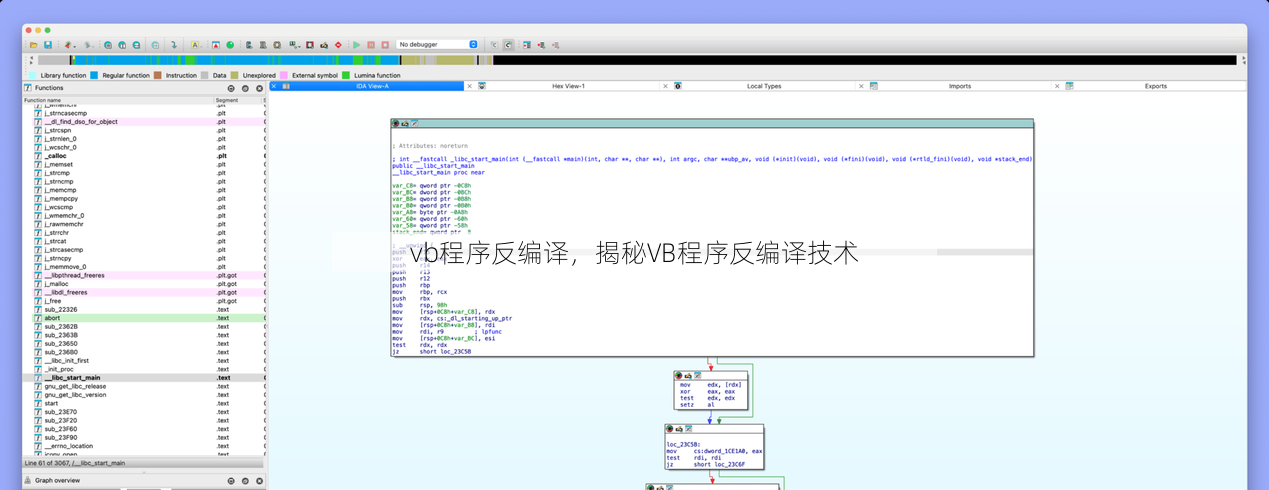The height and width of the screenshot is (490, 1269).
Task: Select the 'j_free' function row
Action: [144, 301]
